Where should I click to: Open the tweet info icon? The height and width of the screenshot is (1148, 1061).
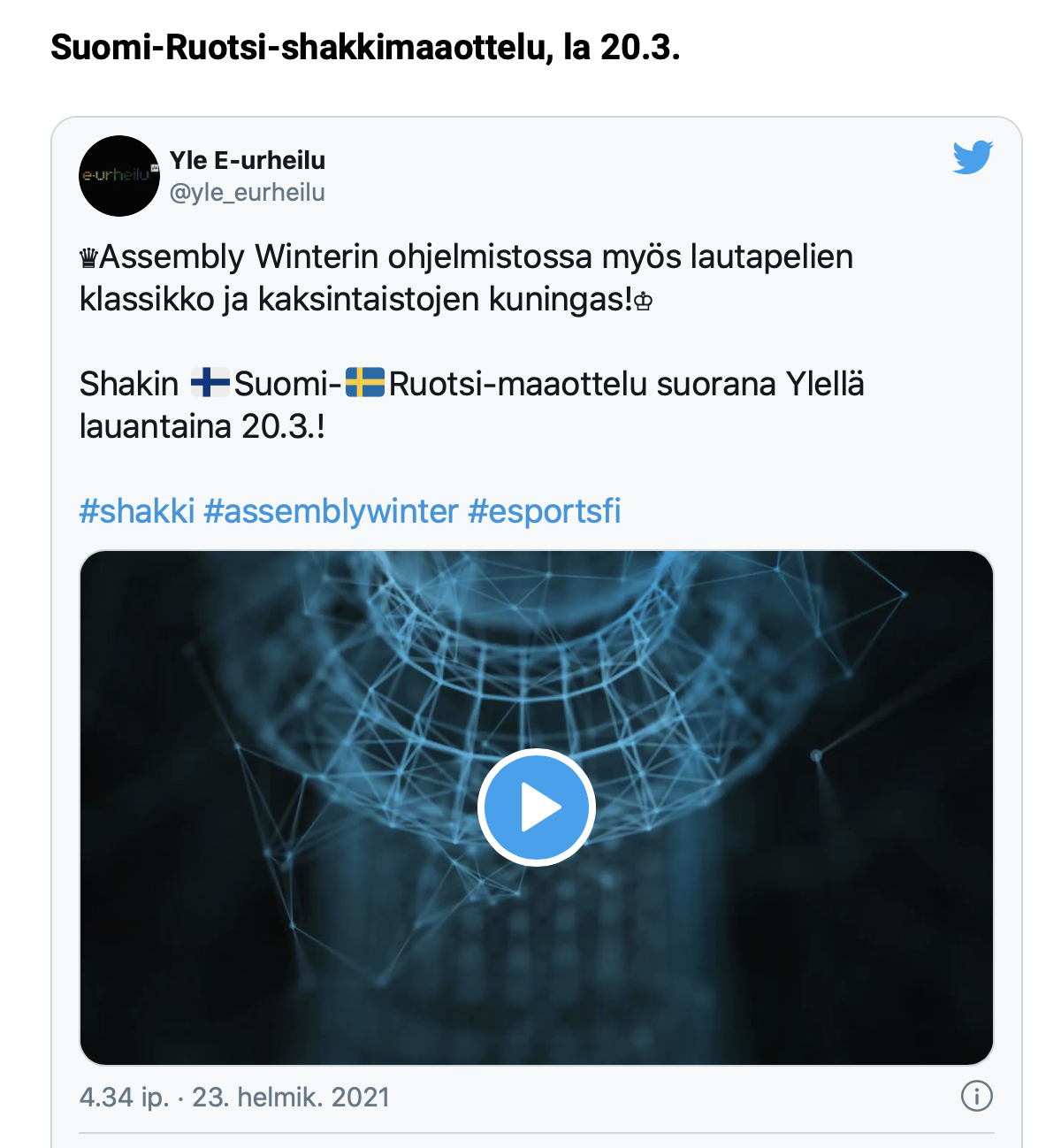click(976, 1097)
